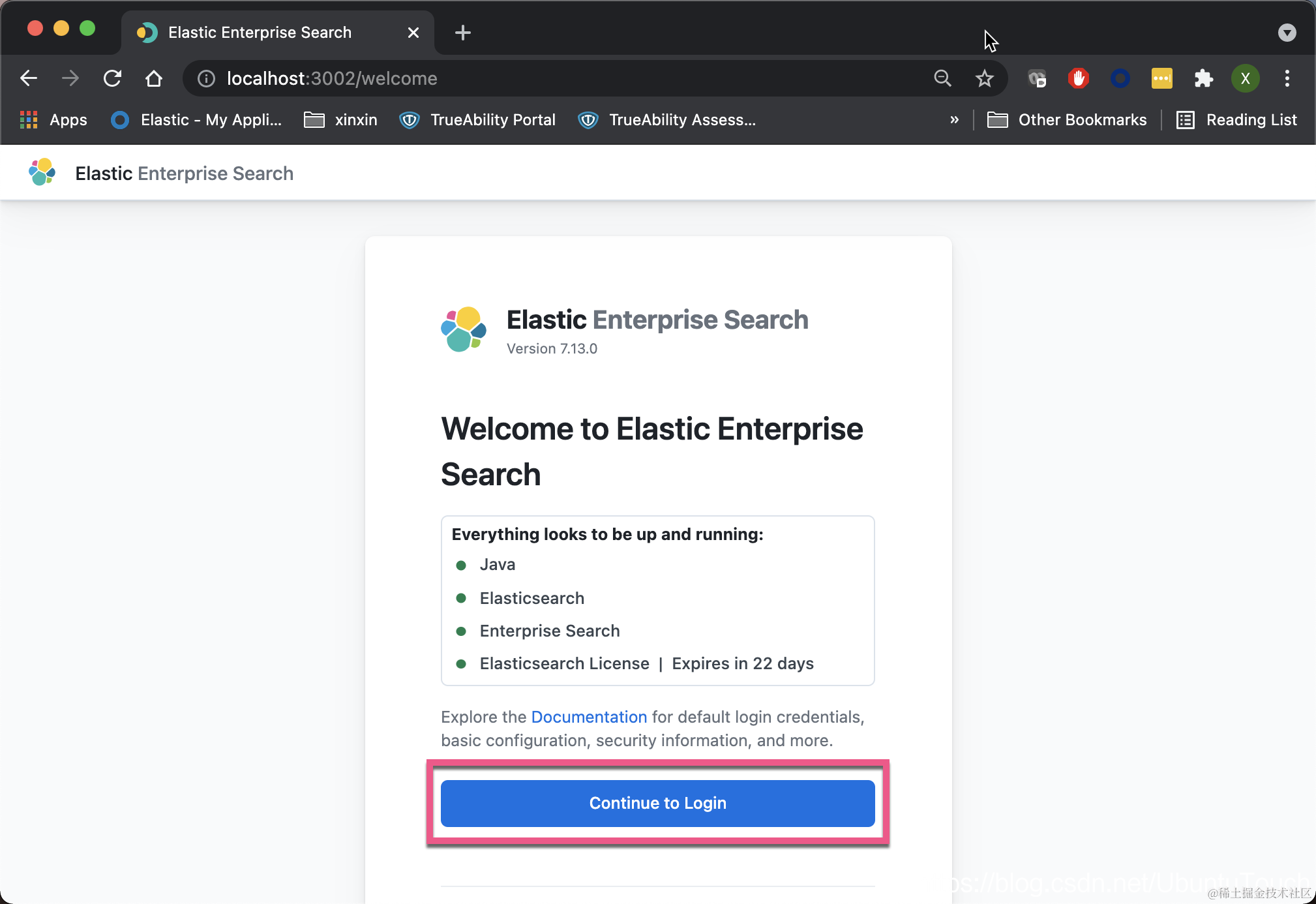The height and width of the screenshot is (904, 1316).
Task: Open a new browser tab
Action: pyautogui.click(x=462, y=33)
